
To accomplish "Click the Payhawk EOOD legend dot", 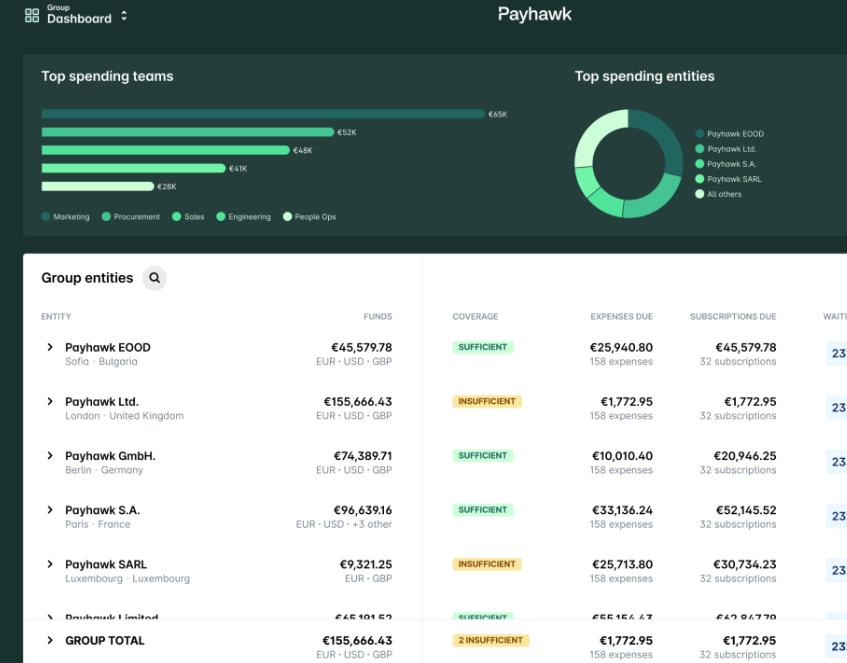I will pyautogui.click(x=699, y=132).
